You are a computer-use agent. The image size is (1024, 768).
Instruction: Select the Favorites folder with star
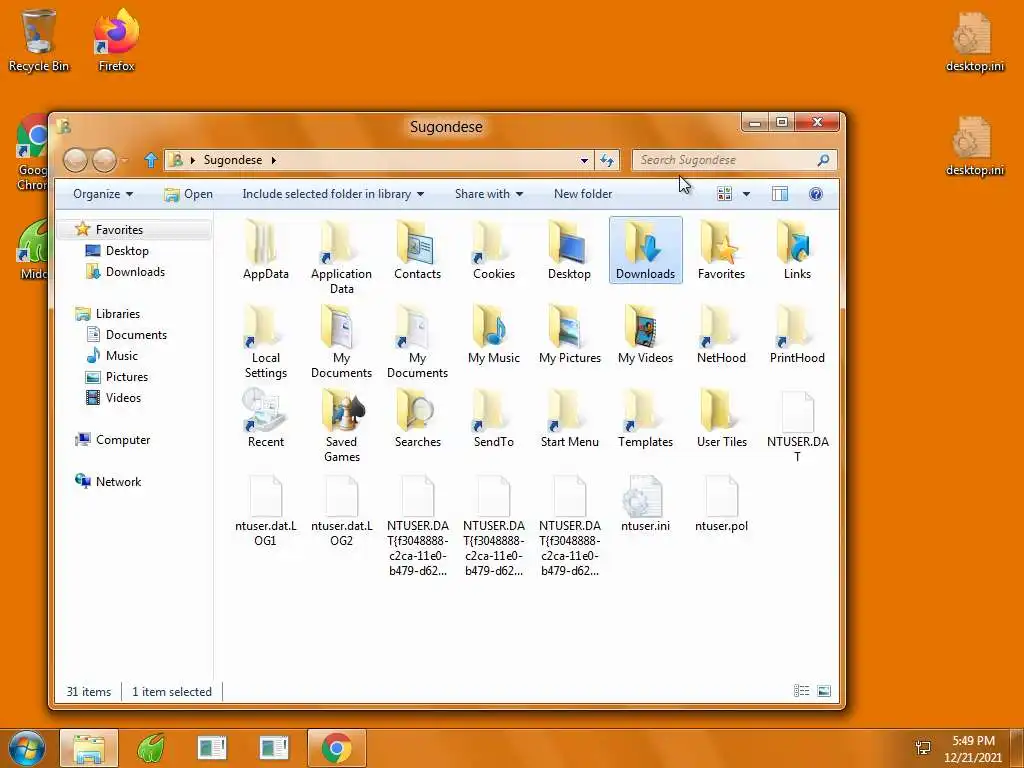[x=721, y=251]
